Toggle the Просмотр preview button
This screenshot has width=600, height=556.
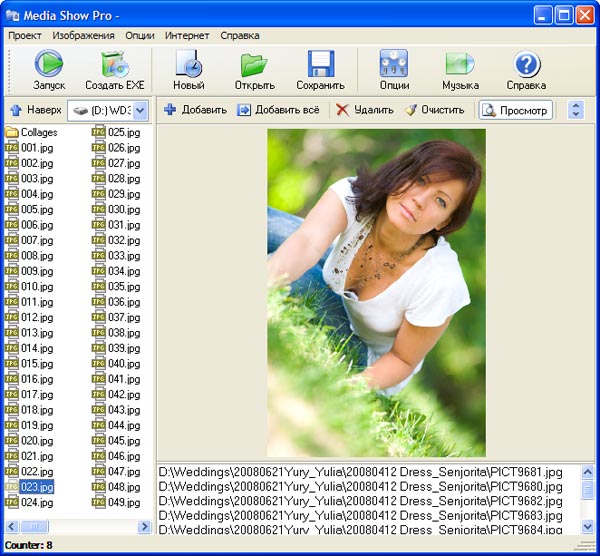[x=515, y=110]
